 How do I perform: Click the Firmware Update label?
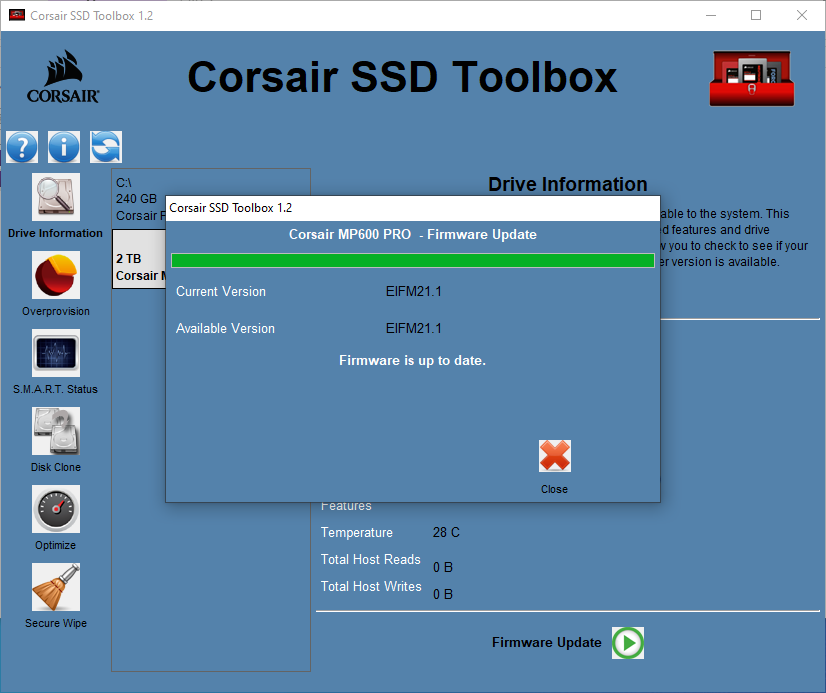pyautogui.click(x=546, y=643)
